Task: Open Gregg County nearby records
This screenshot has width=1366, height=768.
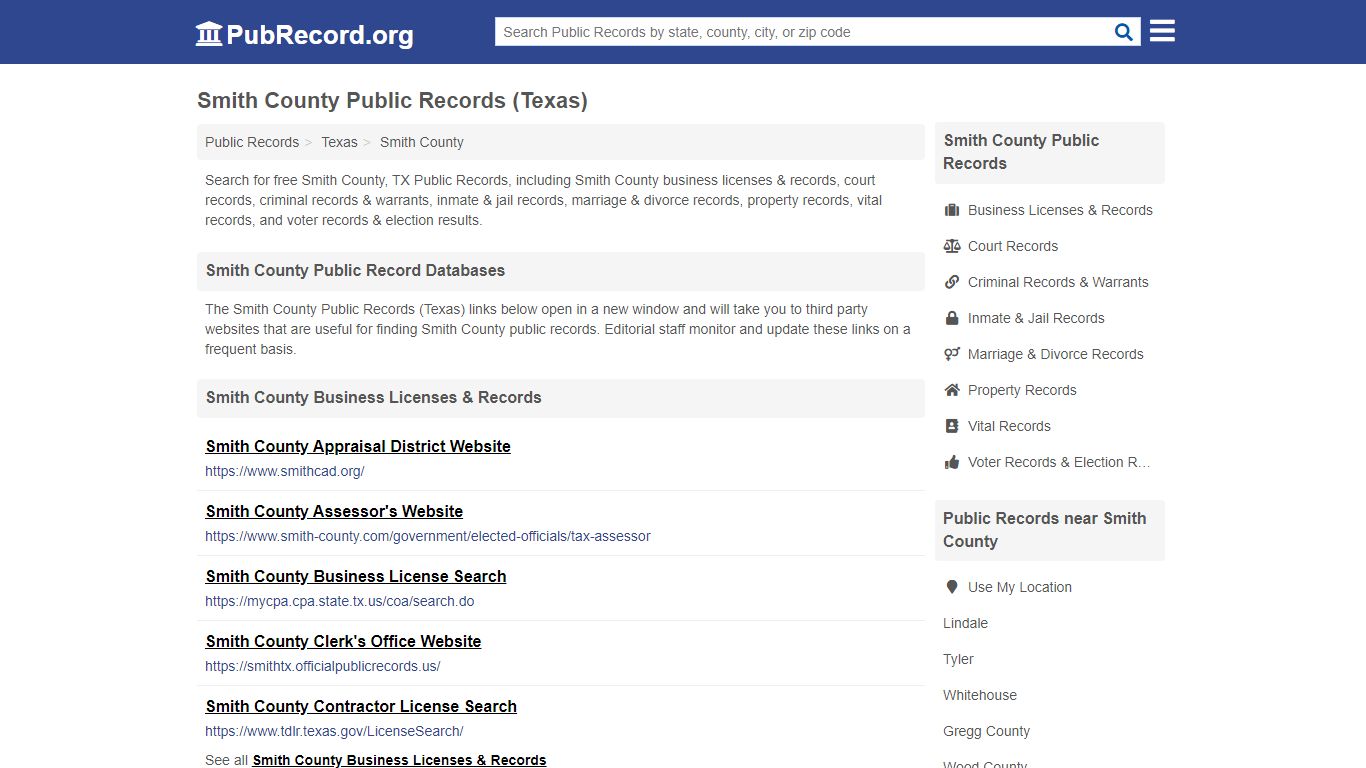Action: point(986,731)
